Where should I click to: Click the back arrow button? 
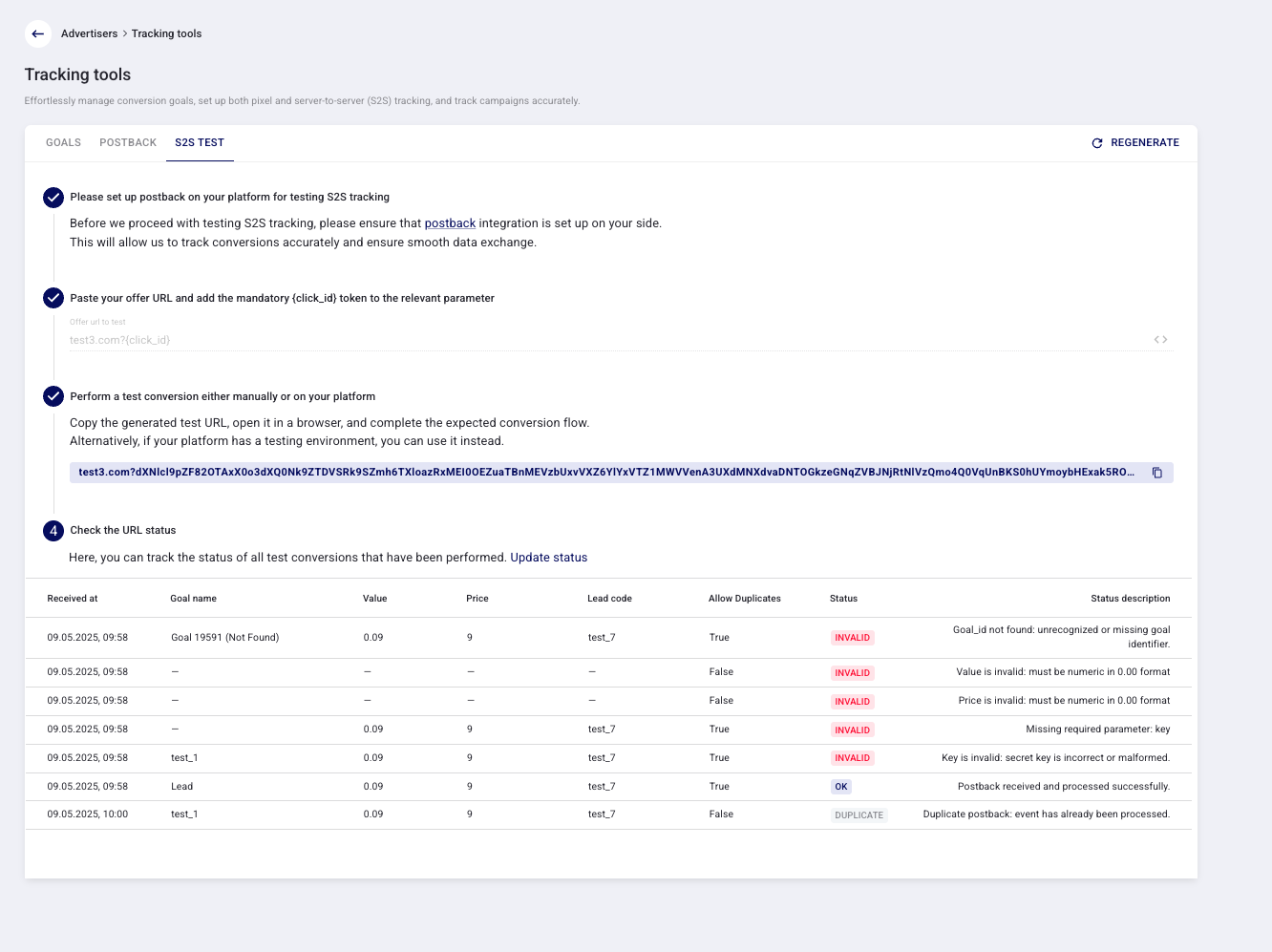click(38, 33)
